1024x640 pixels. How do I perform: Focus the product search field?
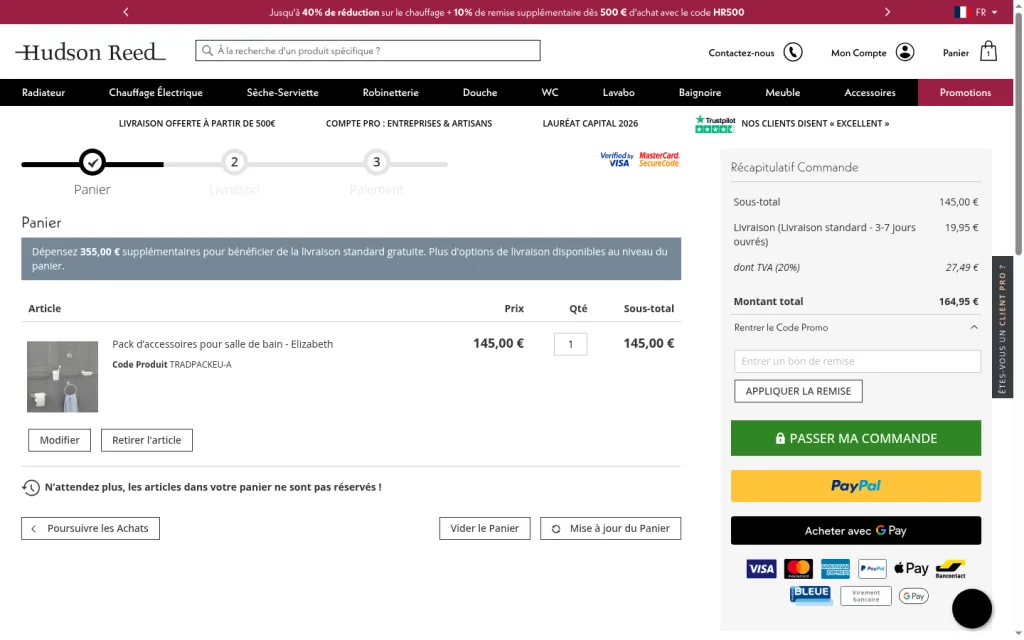[x=368, y=50]
